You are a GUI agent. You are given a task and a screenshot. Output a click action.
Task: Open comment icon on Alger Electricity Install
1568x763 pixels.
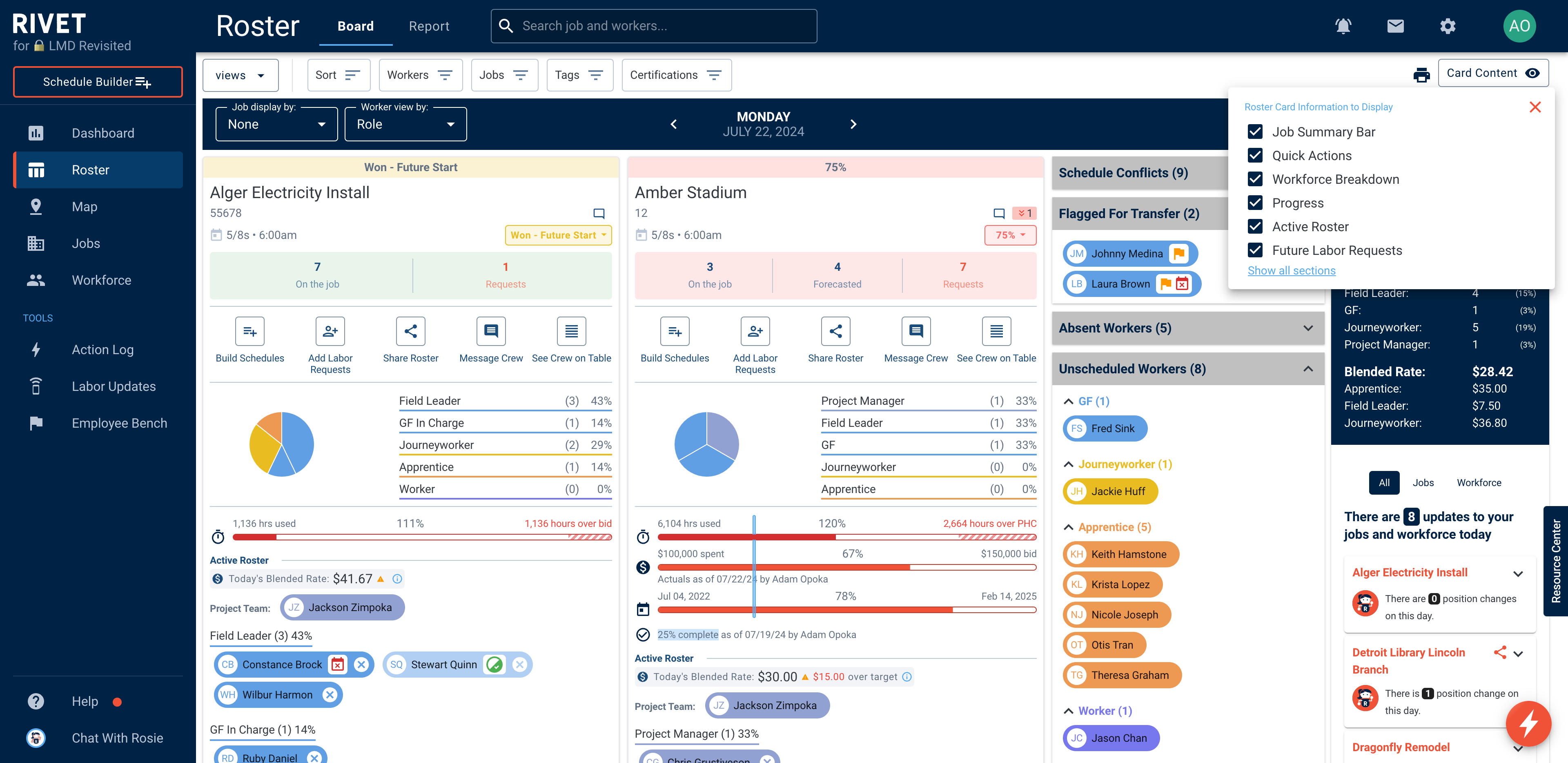coord(599,213)
